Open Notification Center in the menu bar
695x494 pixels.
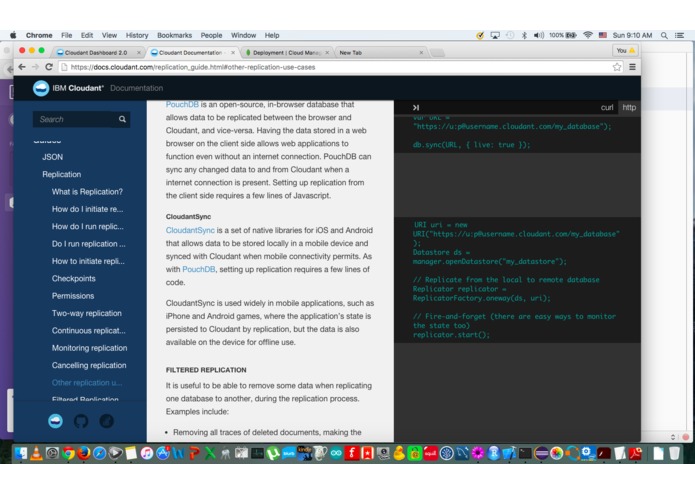[679, 35]
